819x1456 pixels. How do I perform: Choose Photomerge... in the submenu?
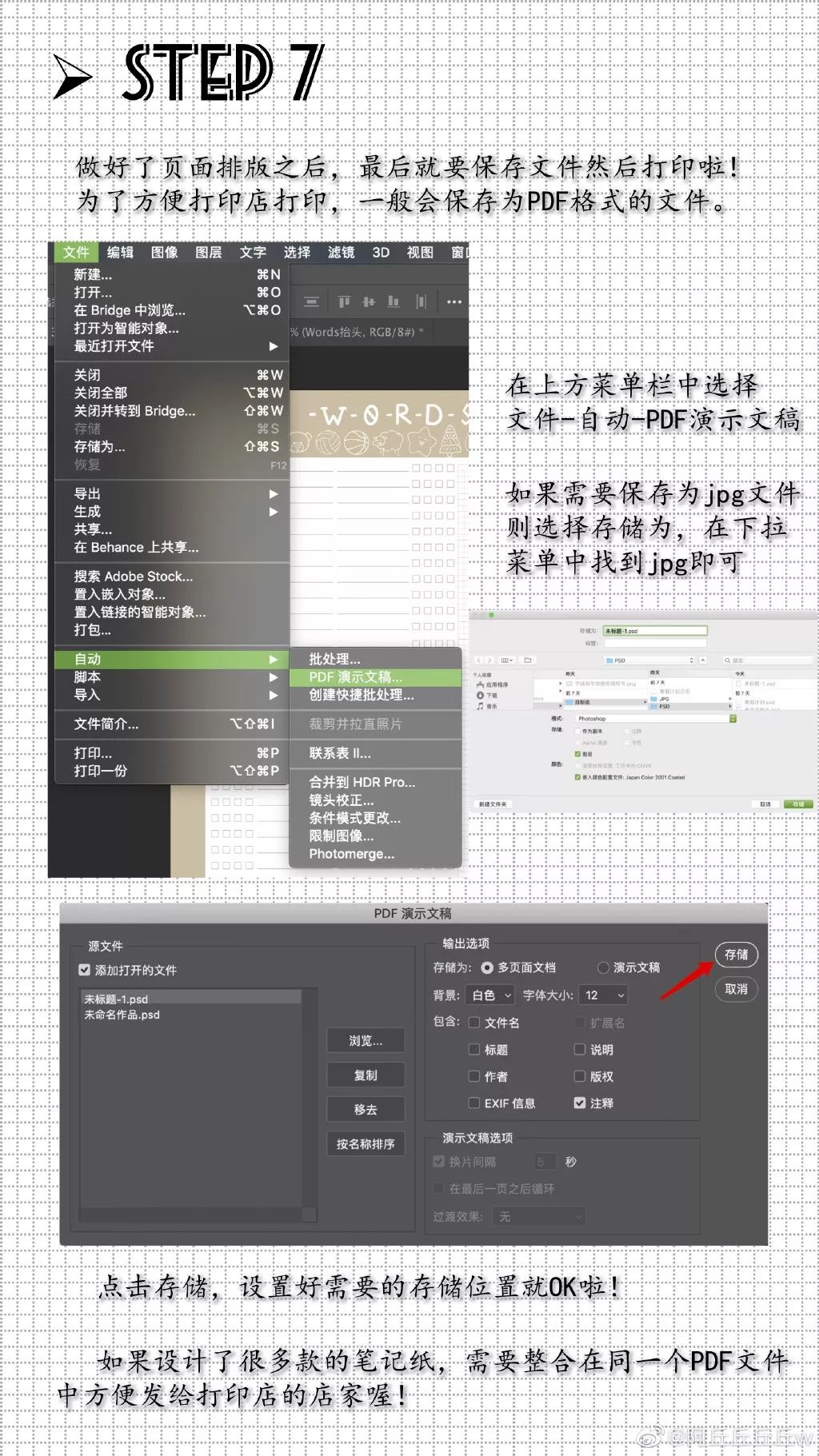coord(375,854)
